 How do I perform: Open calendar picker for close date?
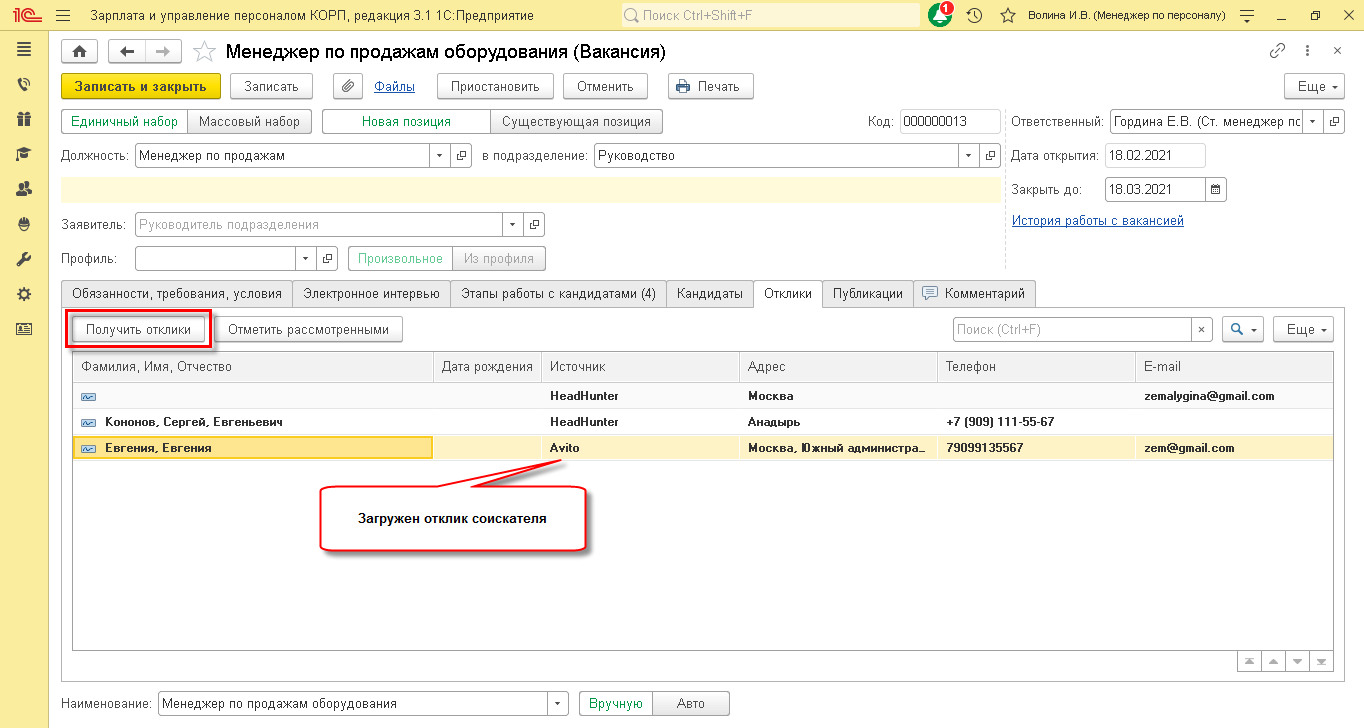click(x=1216, y=189)
